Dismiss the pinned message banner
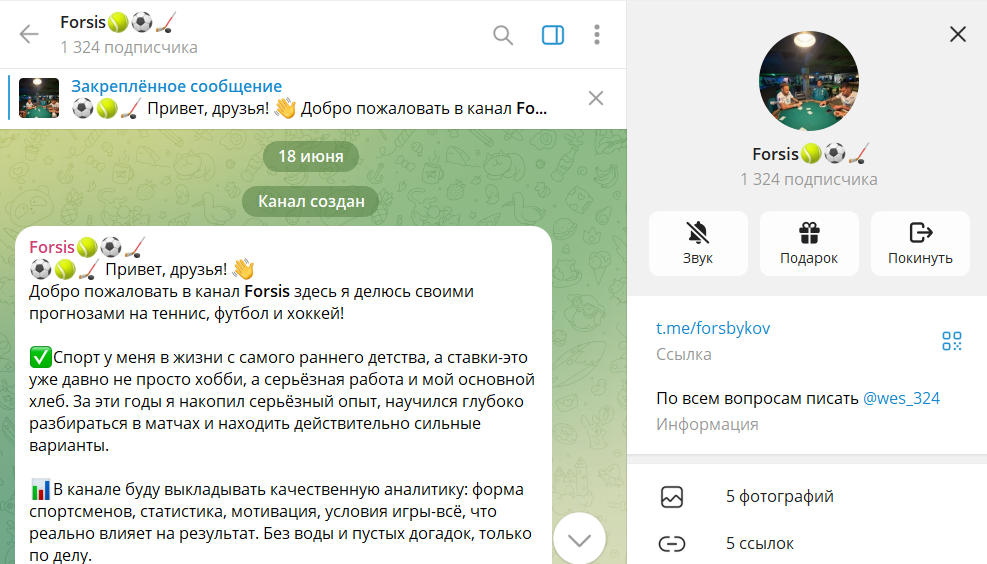987x564 pixels. [595, 98]
